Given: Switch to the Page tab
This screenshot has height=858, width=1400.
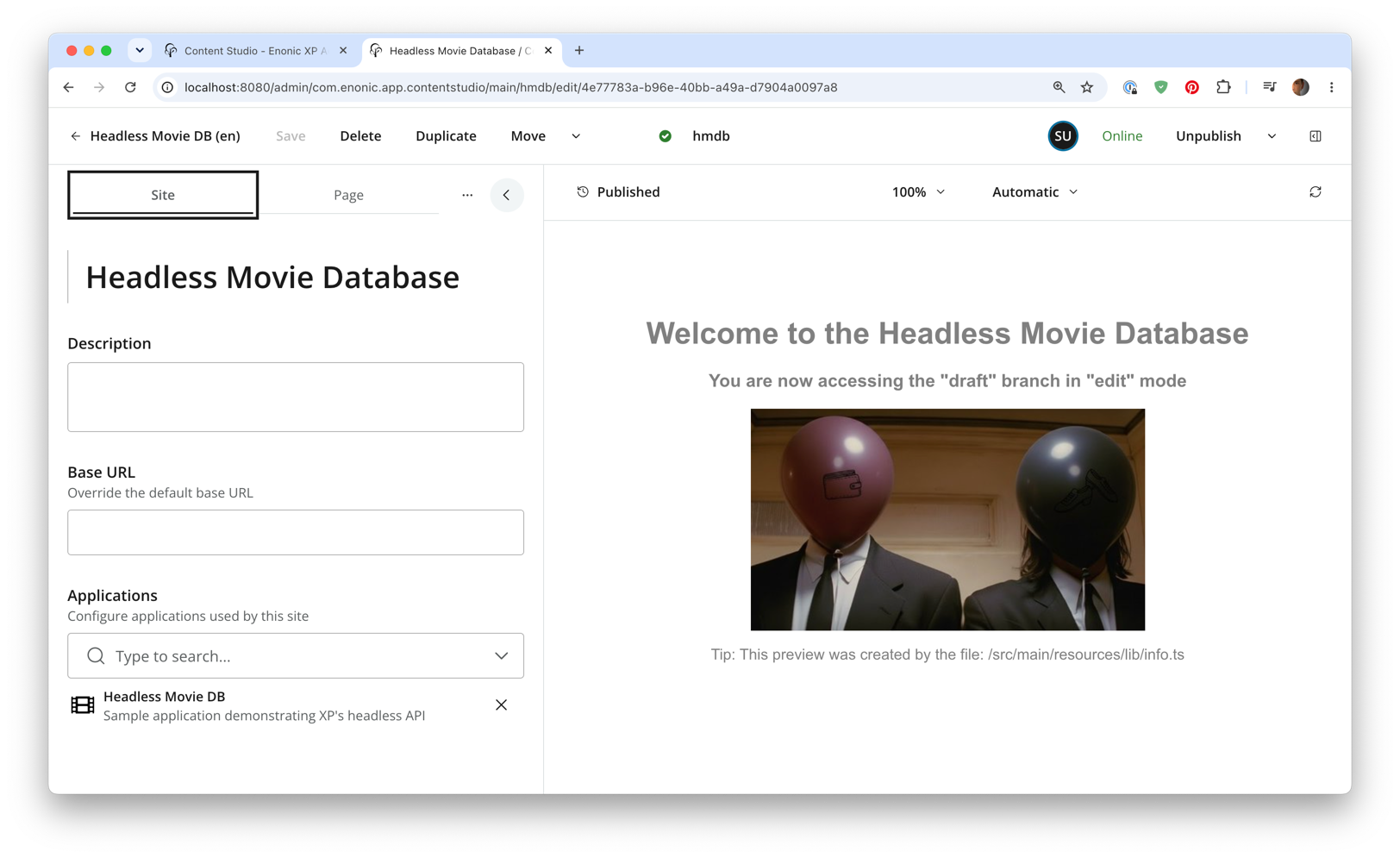Looking at the screenshot, I should [x=348, y=195].
